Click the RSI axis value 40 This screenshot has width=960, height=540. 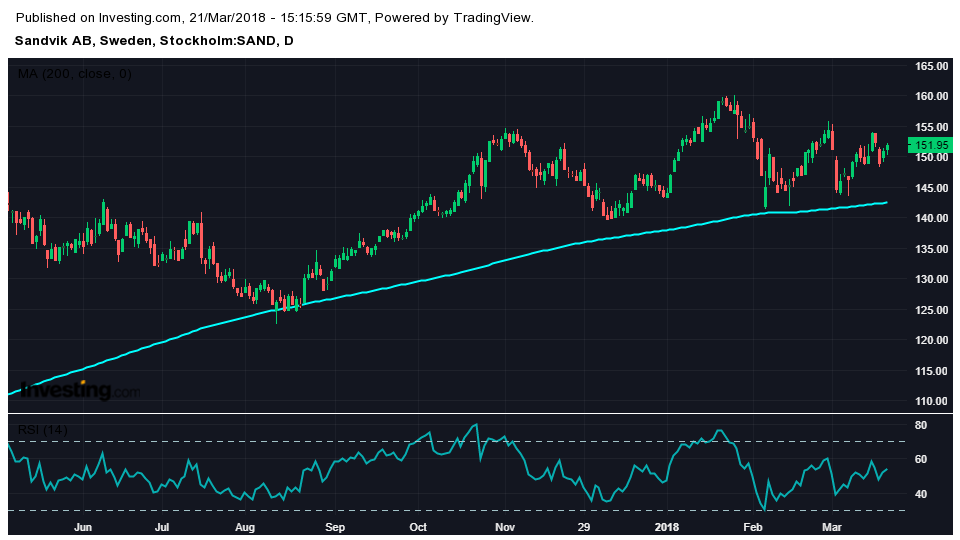click(x=921, y=494)
